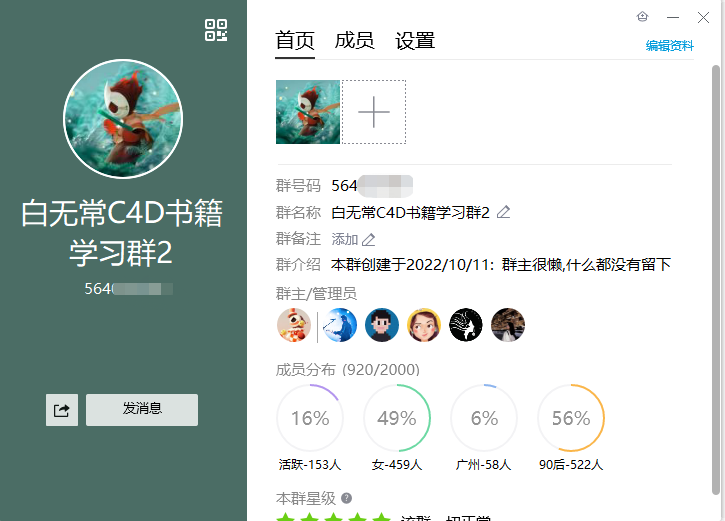This screenshot has width=725, height=521.
Task: Add a group photo with plus box
Action: [x=374, y=112]
